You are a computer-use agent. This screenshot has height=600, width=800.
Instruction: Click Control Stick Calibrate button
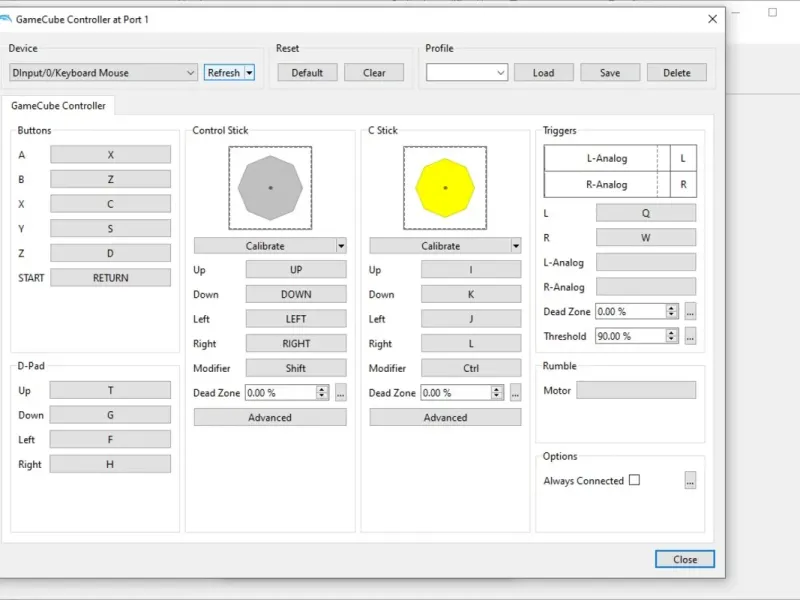click(265, 246)
